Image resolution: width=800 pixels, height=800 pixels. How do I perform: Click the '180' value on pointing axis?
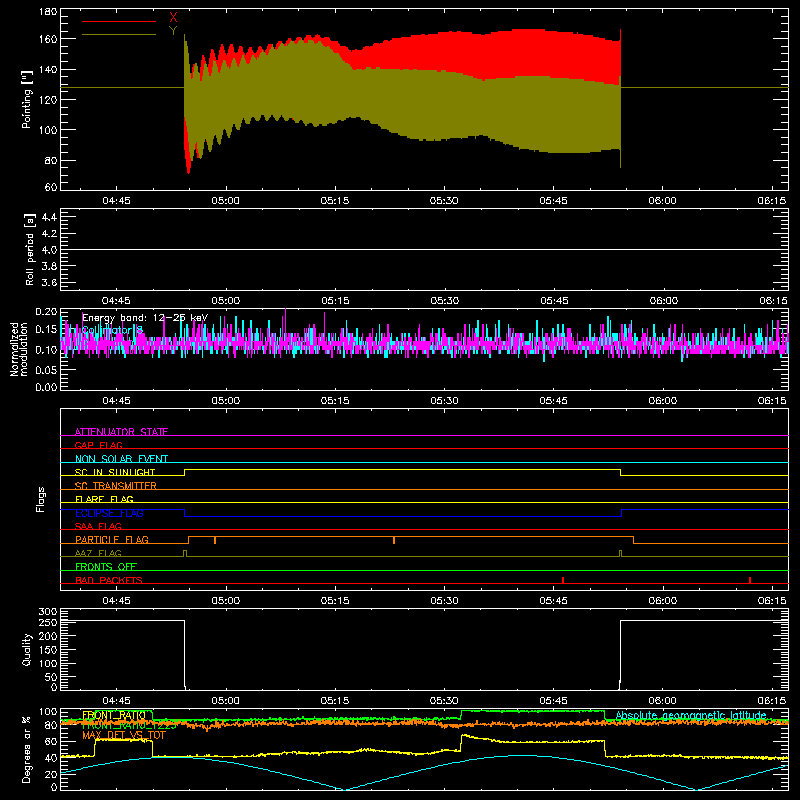48,11
